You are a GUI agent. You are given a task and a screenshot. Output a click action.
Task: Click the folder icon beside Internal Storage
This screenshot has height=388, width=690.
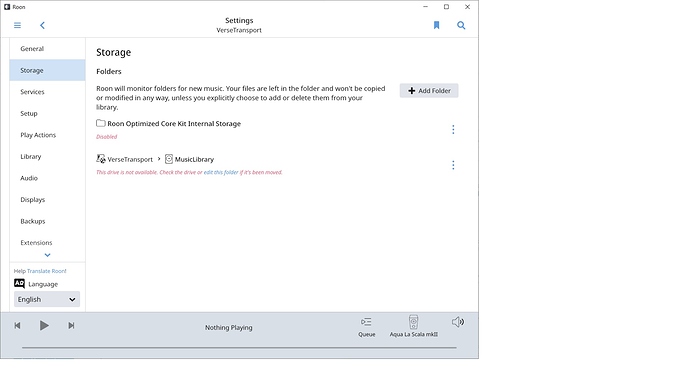101,123
